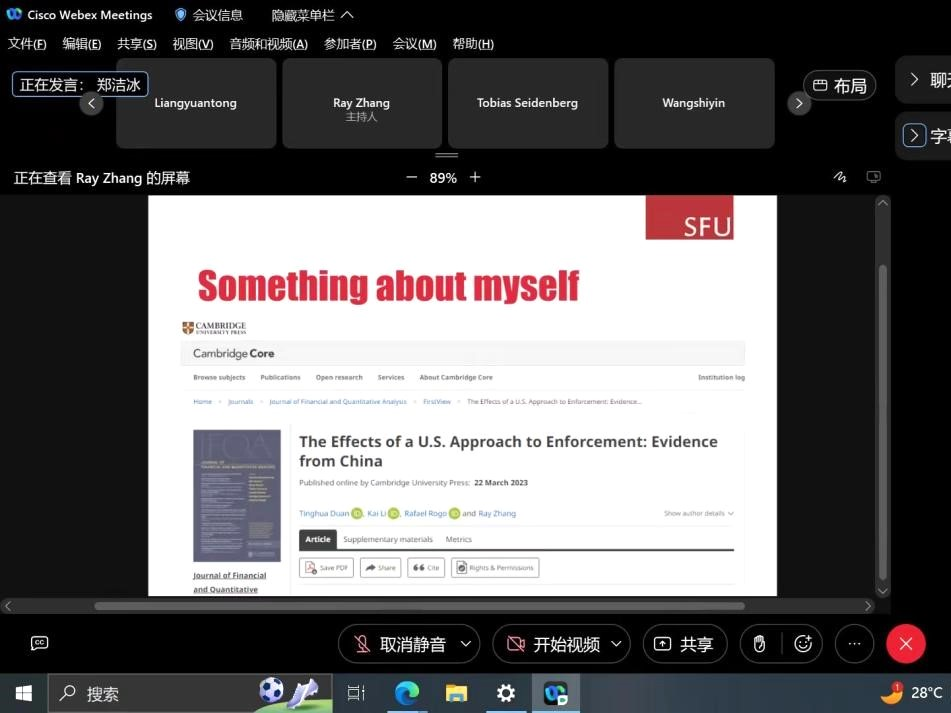The height and width of the screenshot is (713, 951).
Task: Open File Explorer from taskbar
Action: click(456, 693)
